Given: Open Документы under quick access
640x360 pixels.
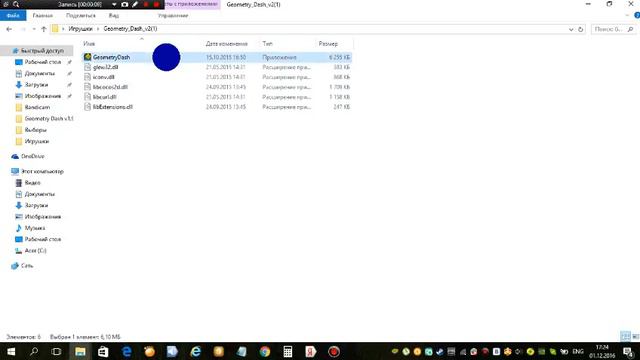Looking at the screenshot, I should tap(40, 73).
